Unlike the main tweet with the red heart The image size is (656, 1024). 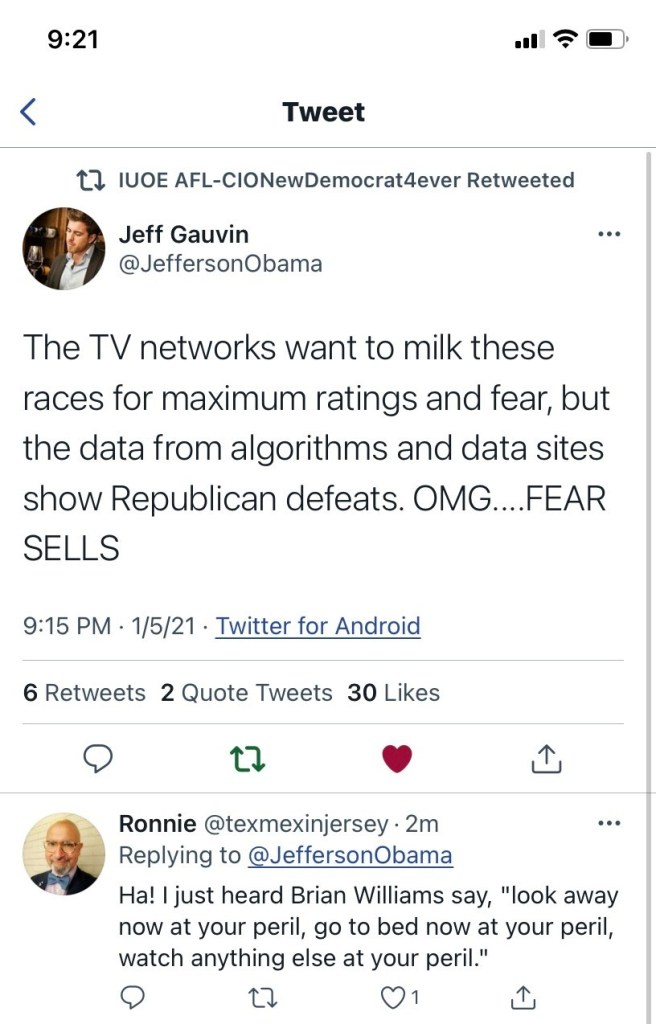[397, 760]
